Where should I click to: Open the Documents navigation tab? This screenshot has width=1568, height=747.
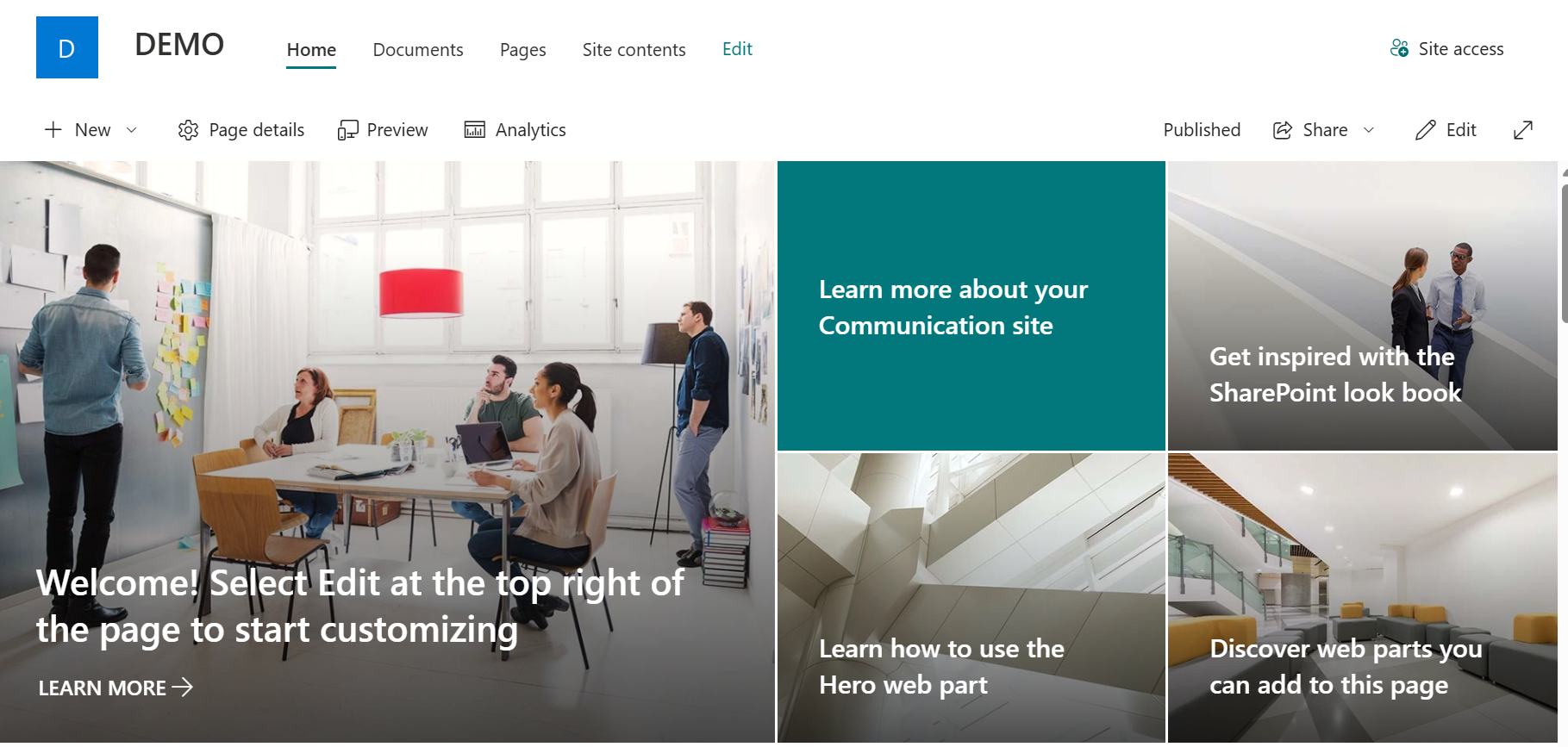(x=418, y=50)
